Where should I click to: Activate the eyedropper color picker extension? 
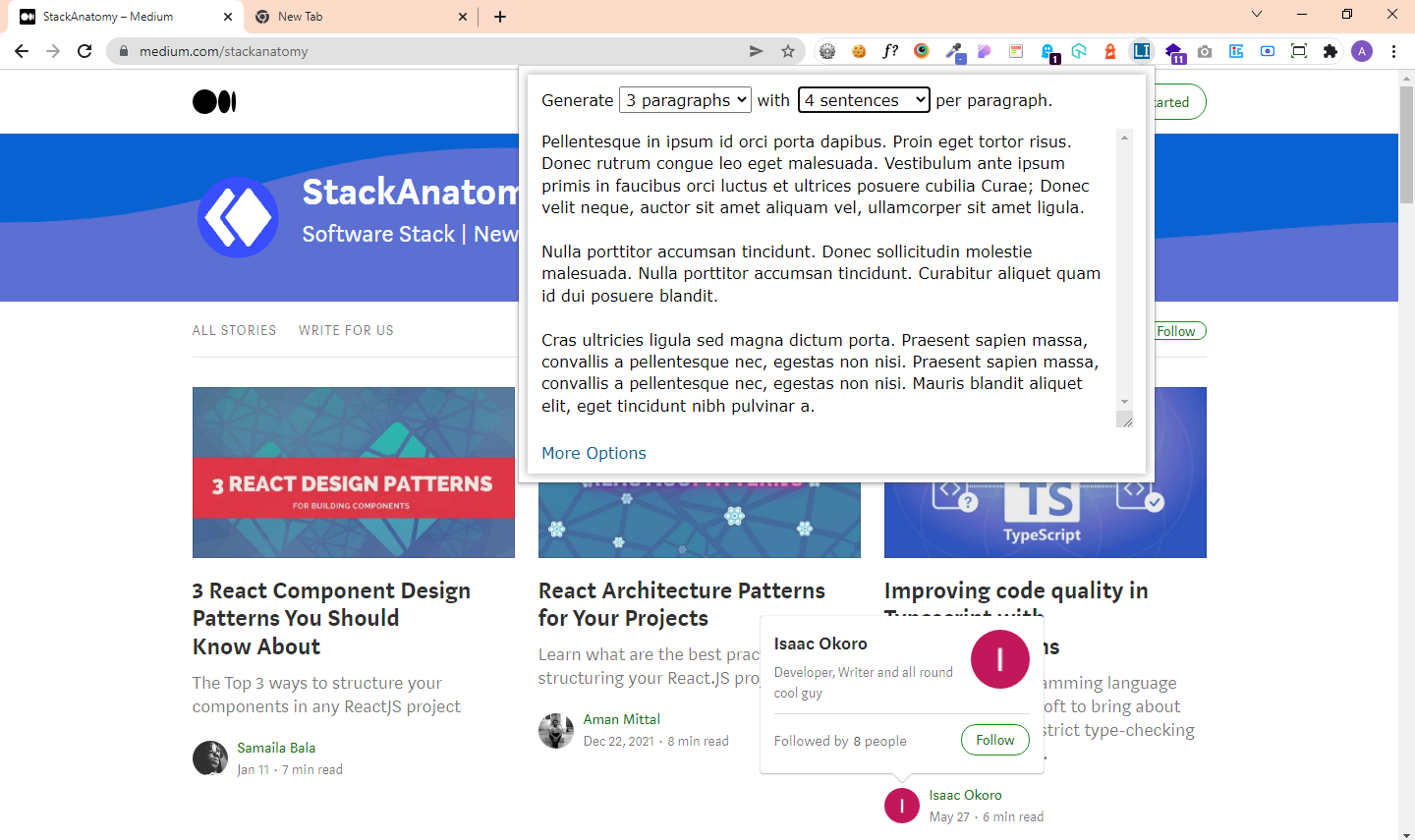coord(953,51)
